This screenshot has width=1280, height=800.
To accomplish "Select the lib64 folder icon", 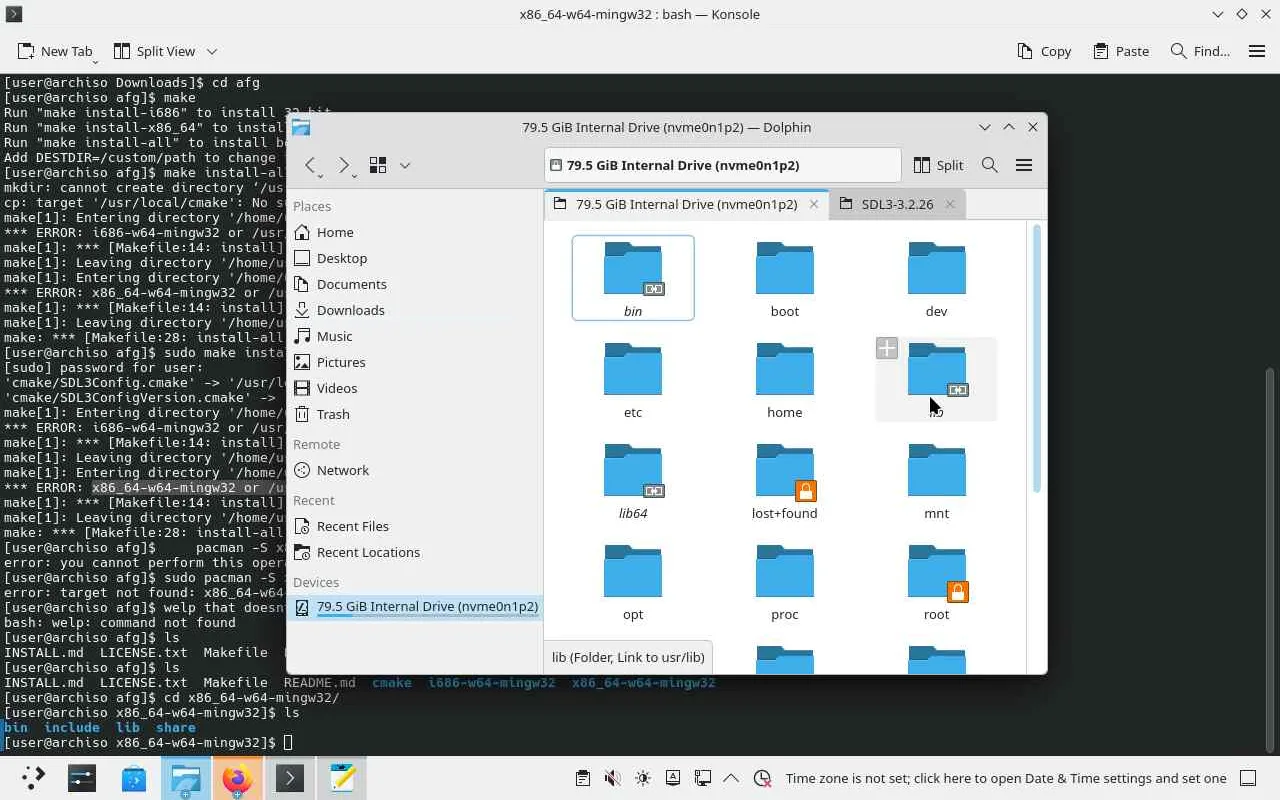I will click(x=633, y=471).
